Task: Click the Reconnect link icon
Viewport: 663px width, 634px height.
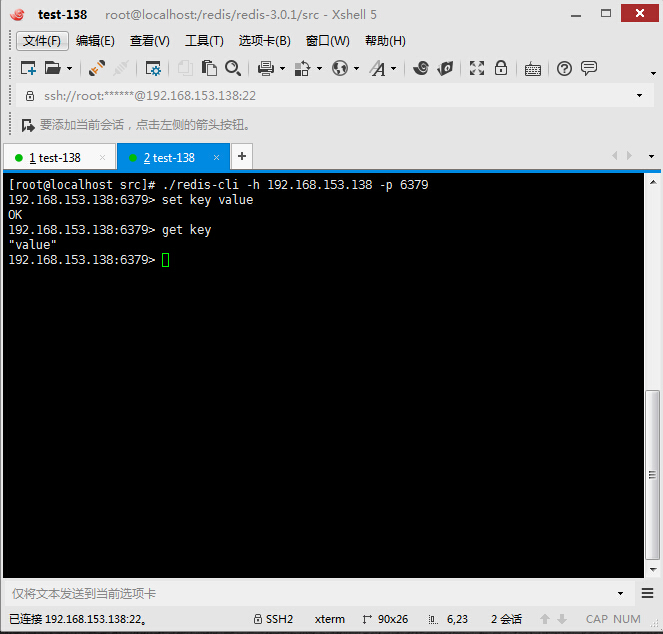Action: (x=97, y=68)
